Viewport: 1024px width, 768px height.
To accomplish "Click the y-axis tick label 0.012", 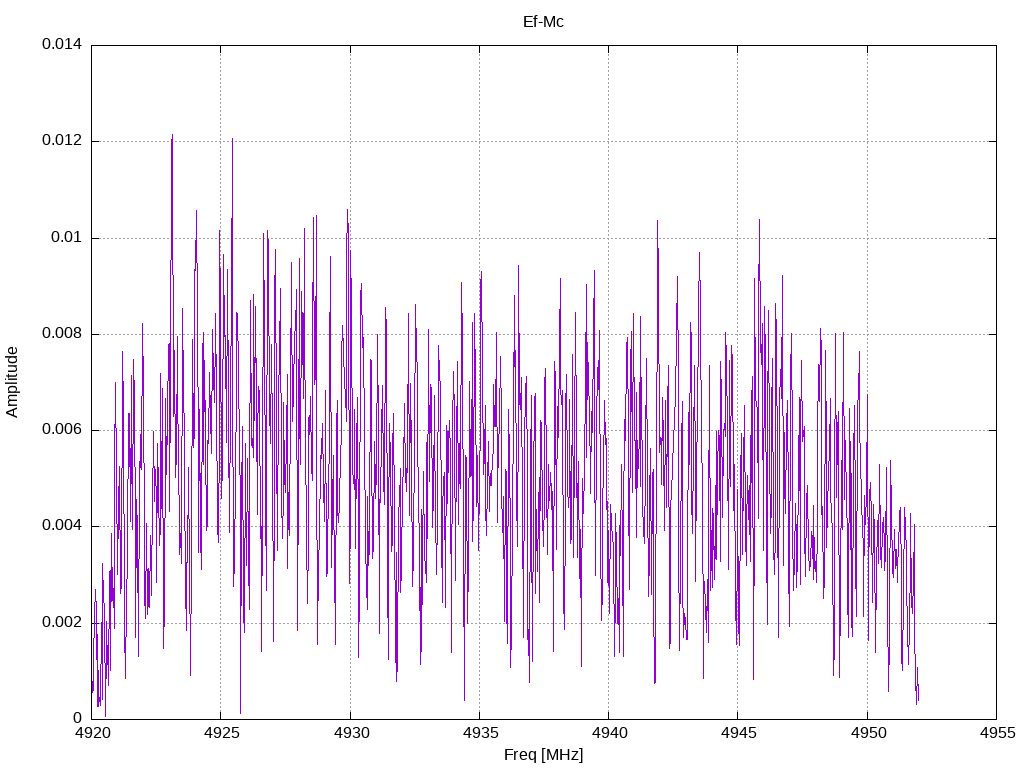I will [62, 140].
